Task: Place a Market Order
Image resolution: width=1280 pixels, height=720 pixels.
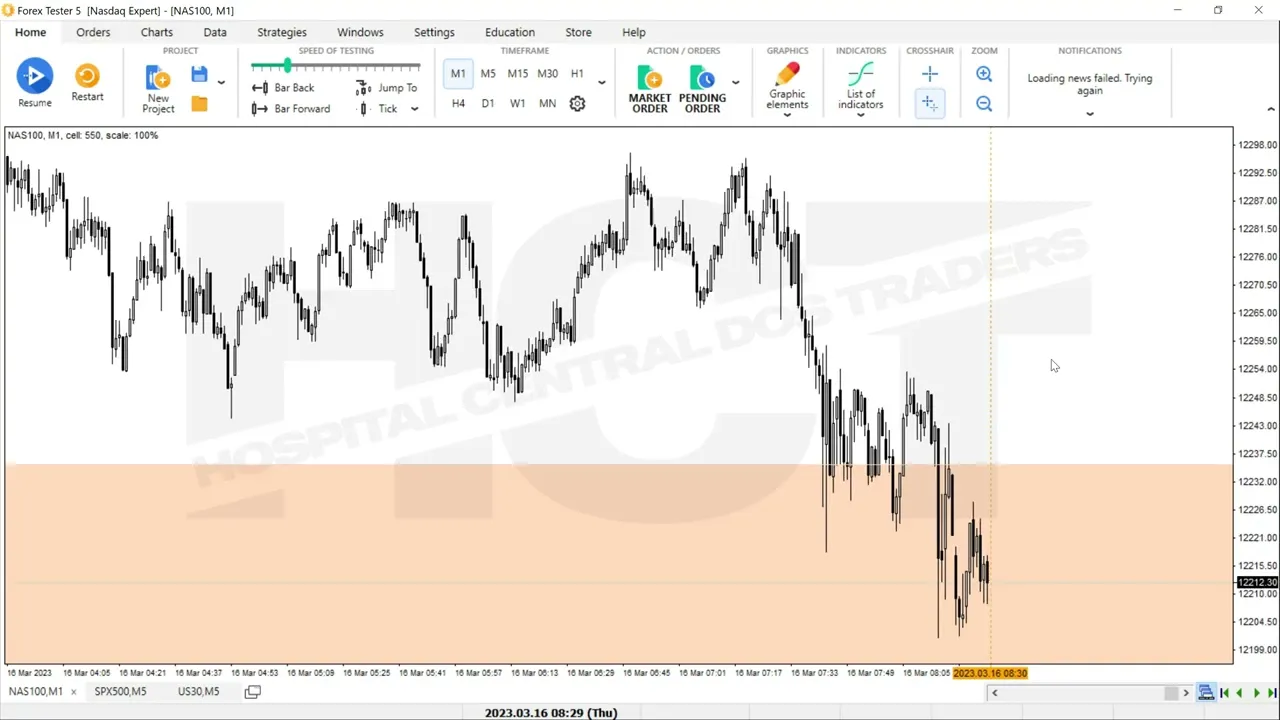Action: pos(650,89)
